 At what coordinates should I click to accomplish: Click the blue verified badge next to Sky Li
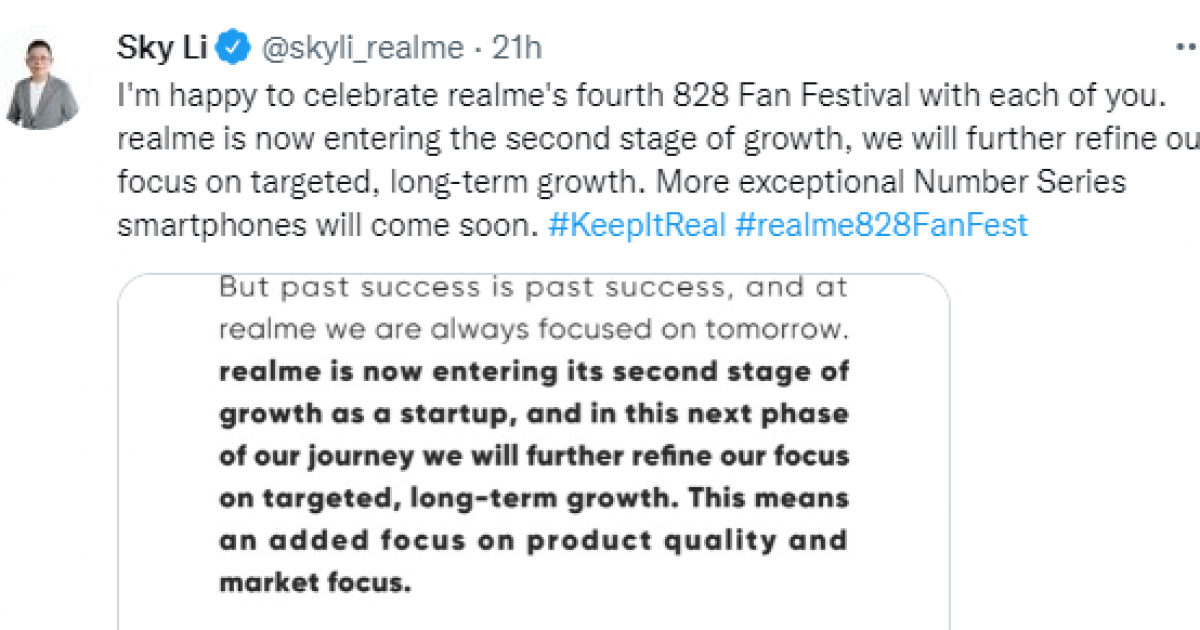[x=232, y=44]
